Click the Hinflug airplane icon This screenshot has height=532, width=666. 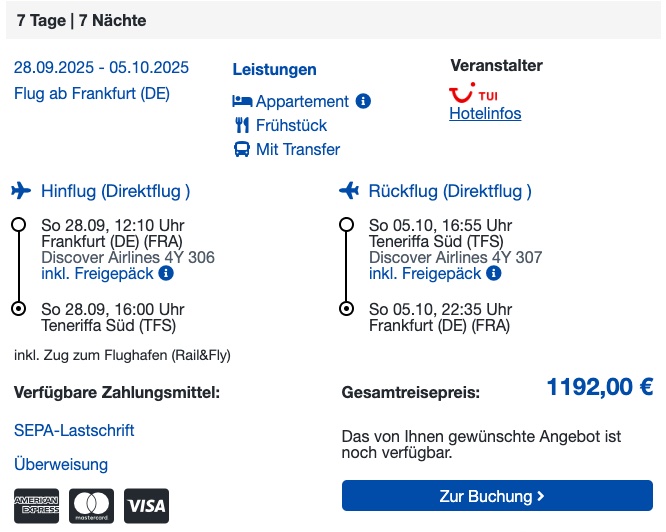(x=21, y=191)
